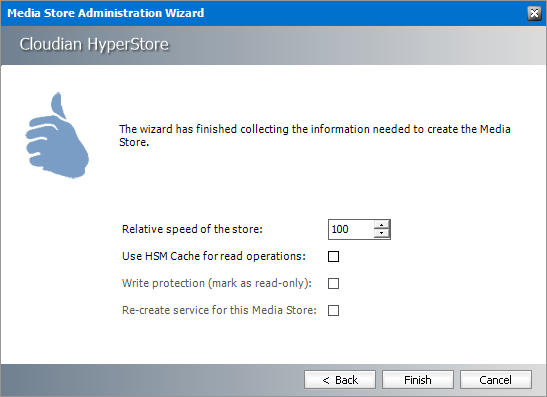Click the thumbs-up wizard icon
The height and width of the screenshot is (397, 547).
pos(57,135)
